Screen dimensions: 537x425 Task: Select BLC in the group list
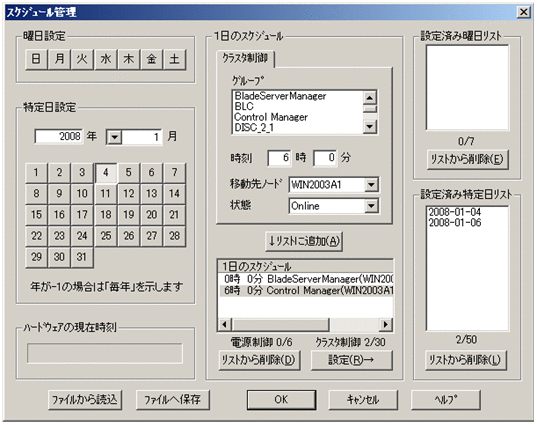coord(298,107)
